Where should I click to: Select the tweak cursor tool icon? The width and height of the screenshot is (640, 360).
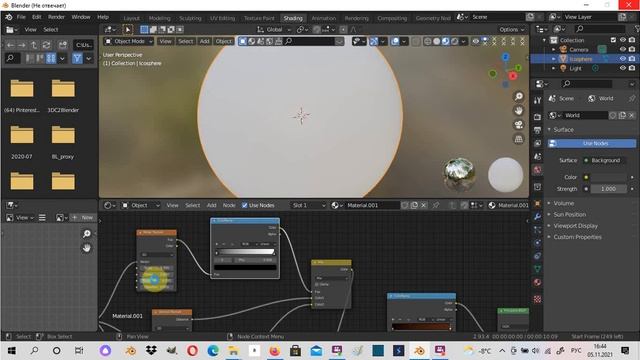click(127, 29)
